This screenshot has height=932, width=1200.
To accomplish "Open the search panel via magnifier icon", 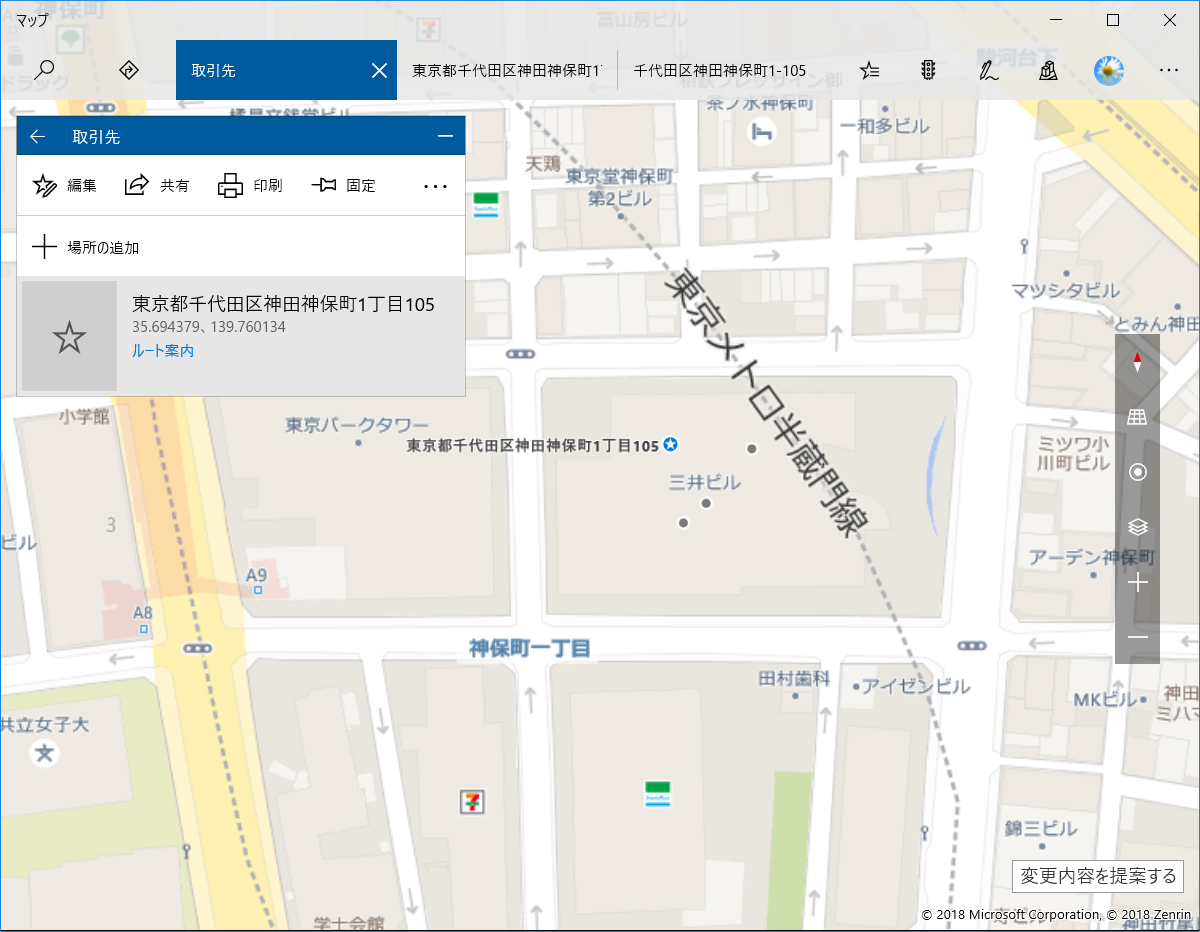I will [x=46, y=70].
